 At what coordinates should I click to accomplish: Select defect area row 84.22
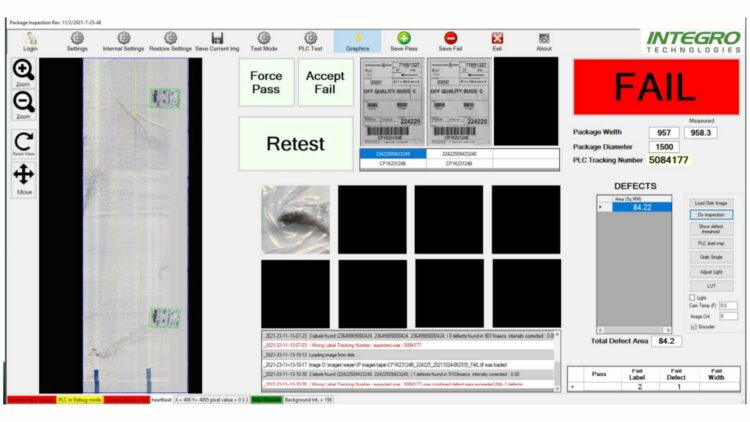[642, 207]
